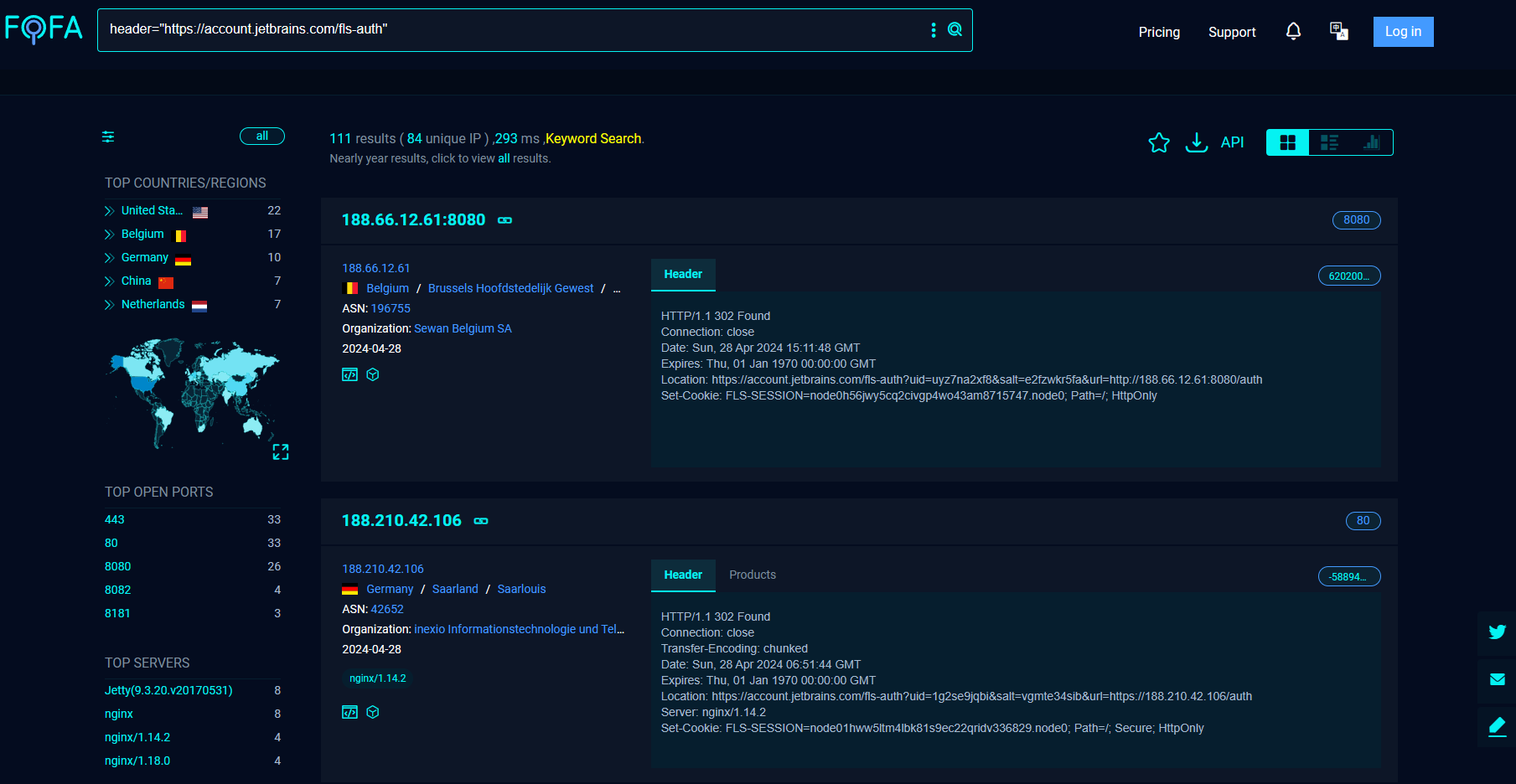Open the Support menu
This screenshot has width=1516, height=784.
[x=1232, y=32]
